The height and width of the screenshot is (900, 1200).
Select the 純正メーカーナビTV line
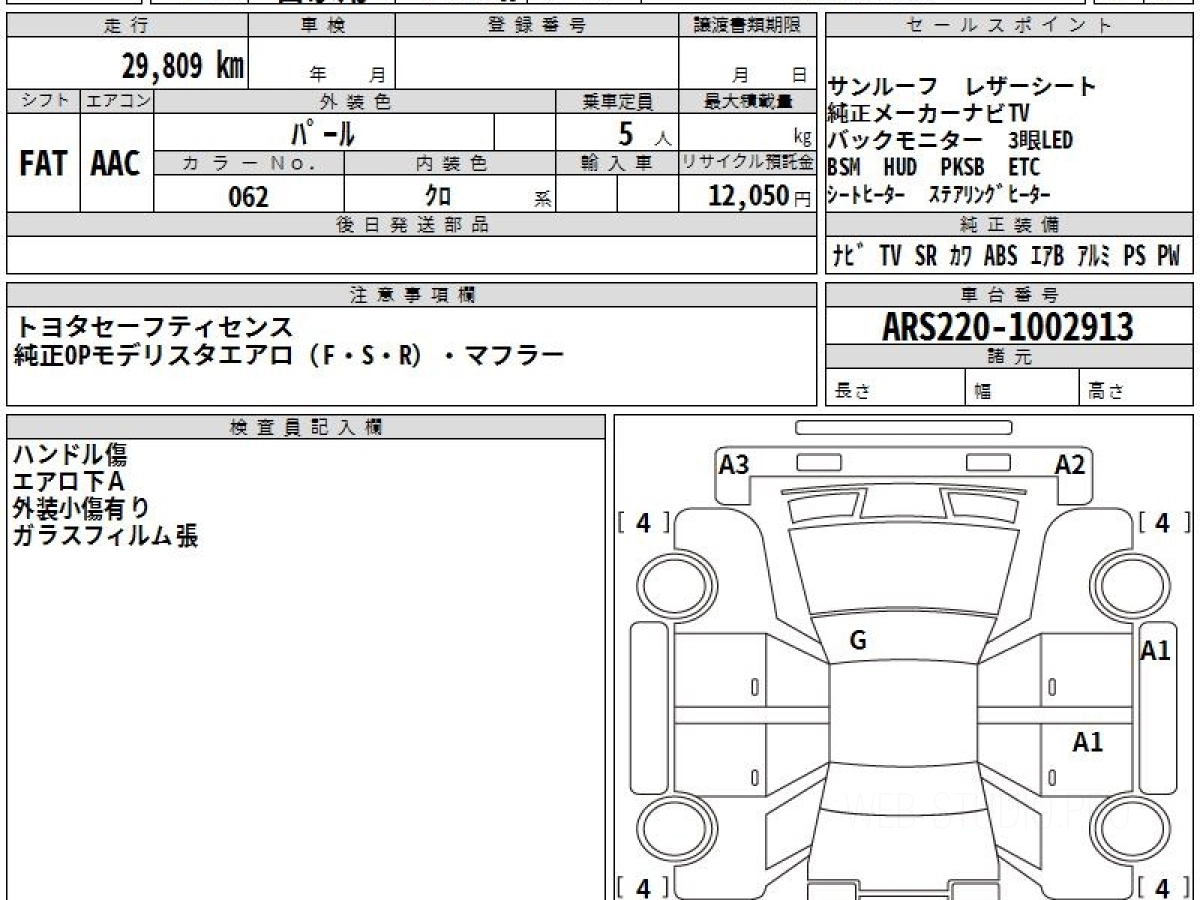coord(929,113)
